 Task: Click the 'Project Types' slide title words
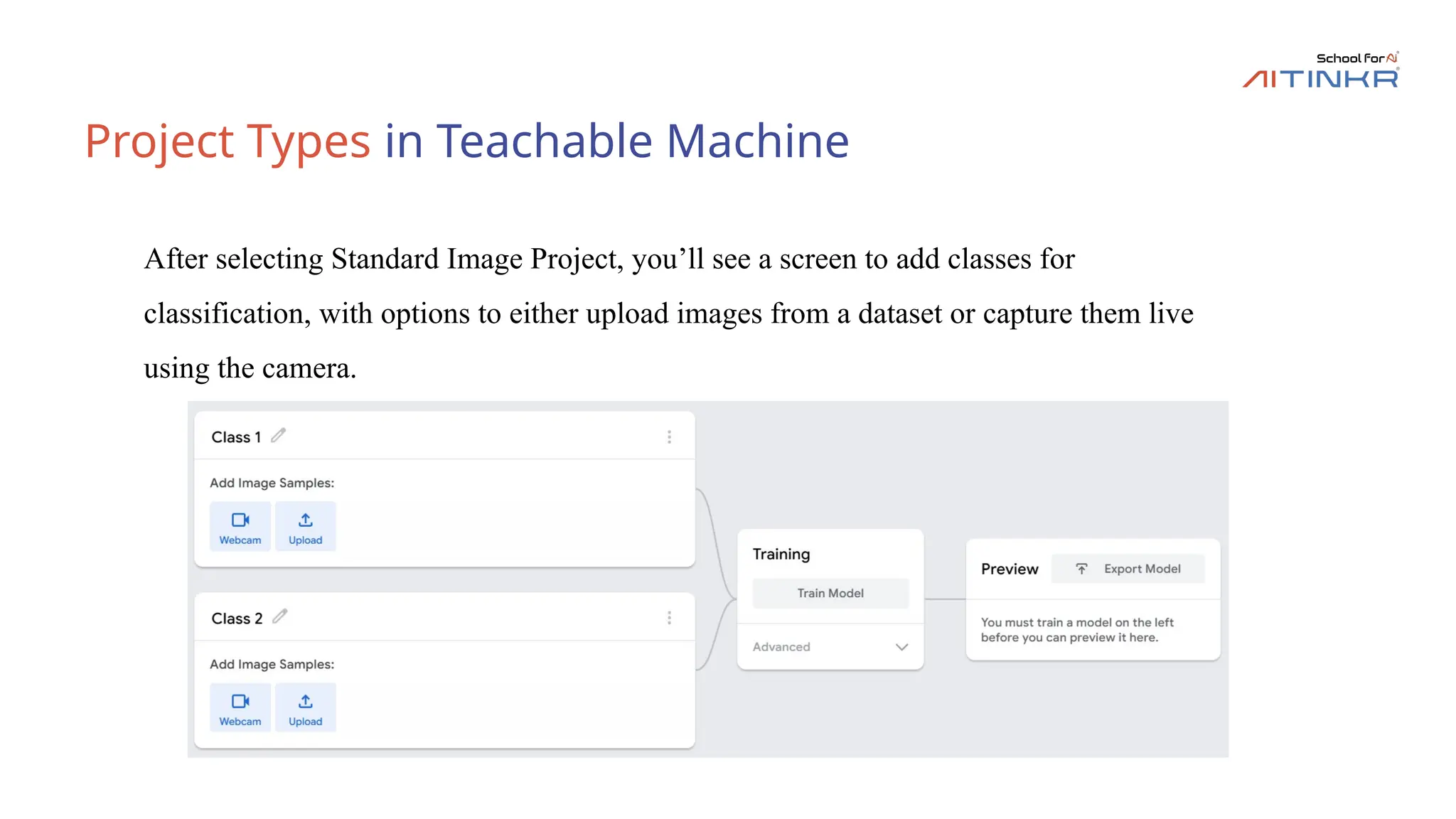227,141
